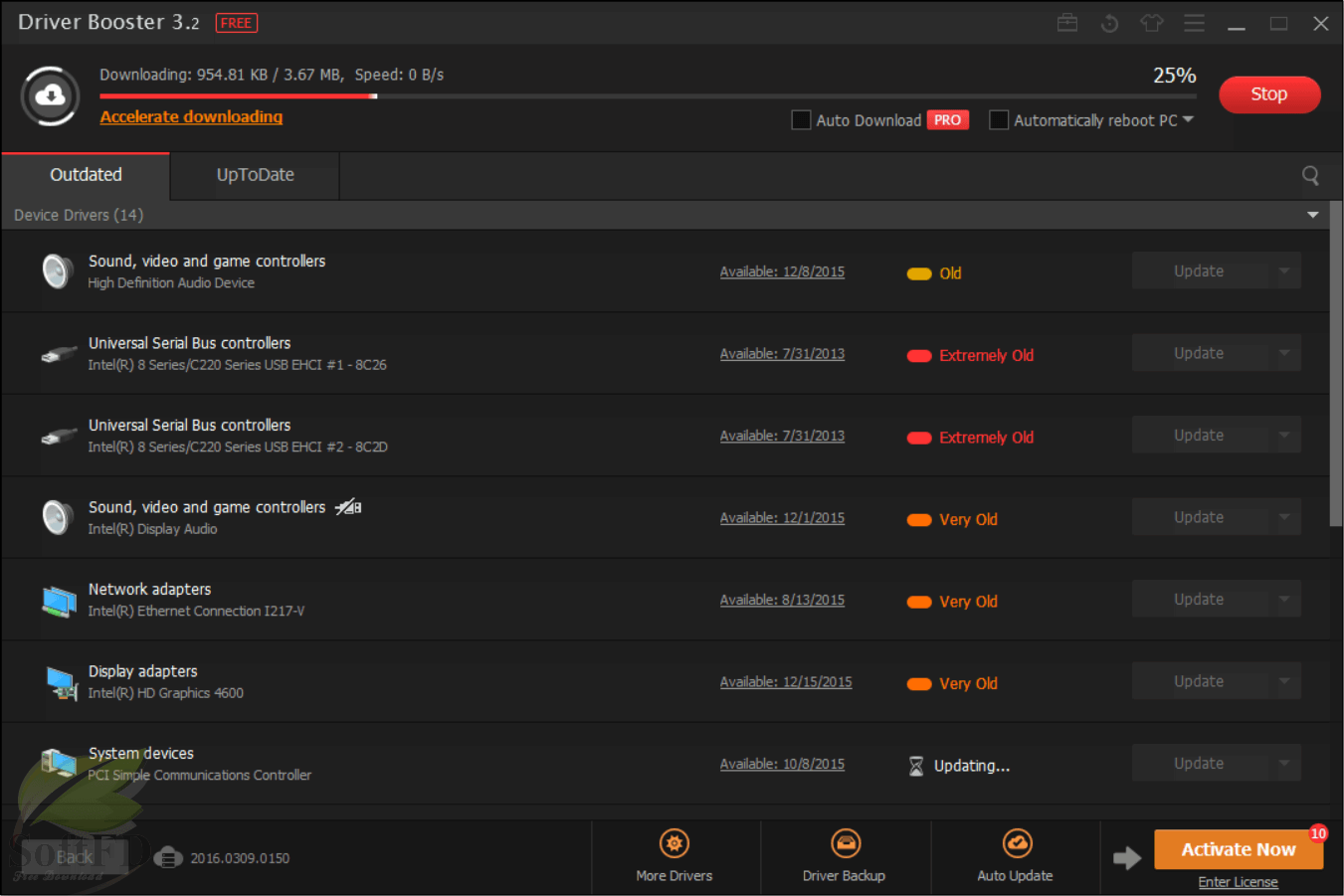Open Auto Update
Screen dimensions: 1344x896
[1015, 857]
